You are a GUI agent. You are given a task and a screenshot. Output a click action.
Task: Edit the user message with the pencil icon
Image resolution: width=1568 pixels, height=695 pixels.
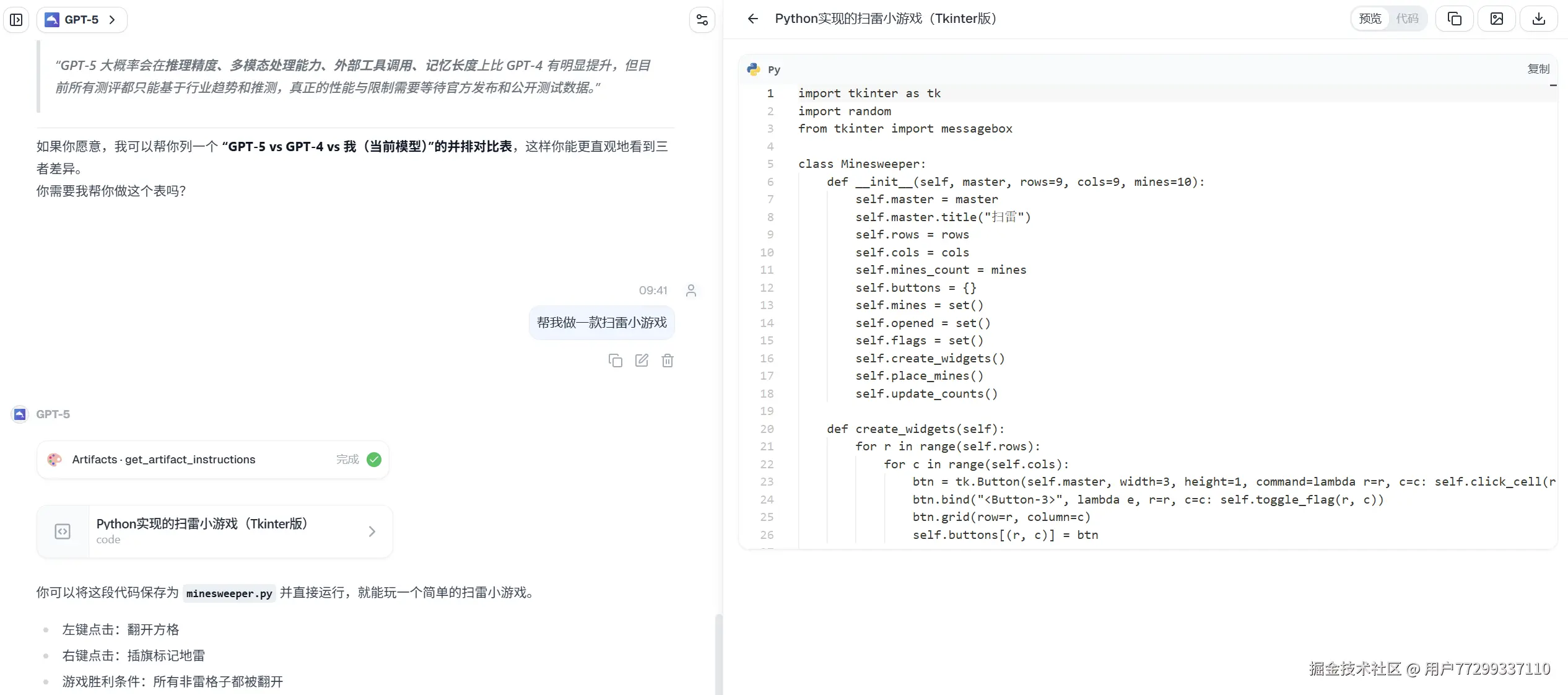pyautogui.click(x=642, y=360)
